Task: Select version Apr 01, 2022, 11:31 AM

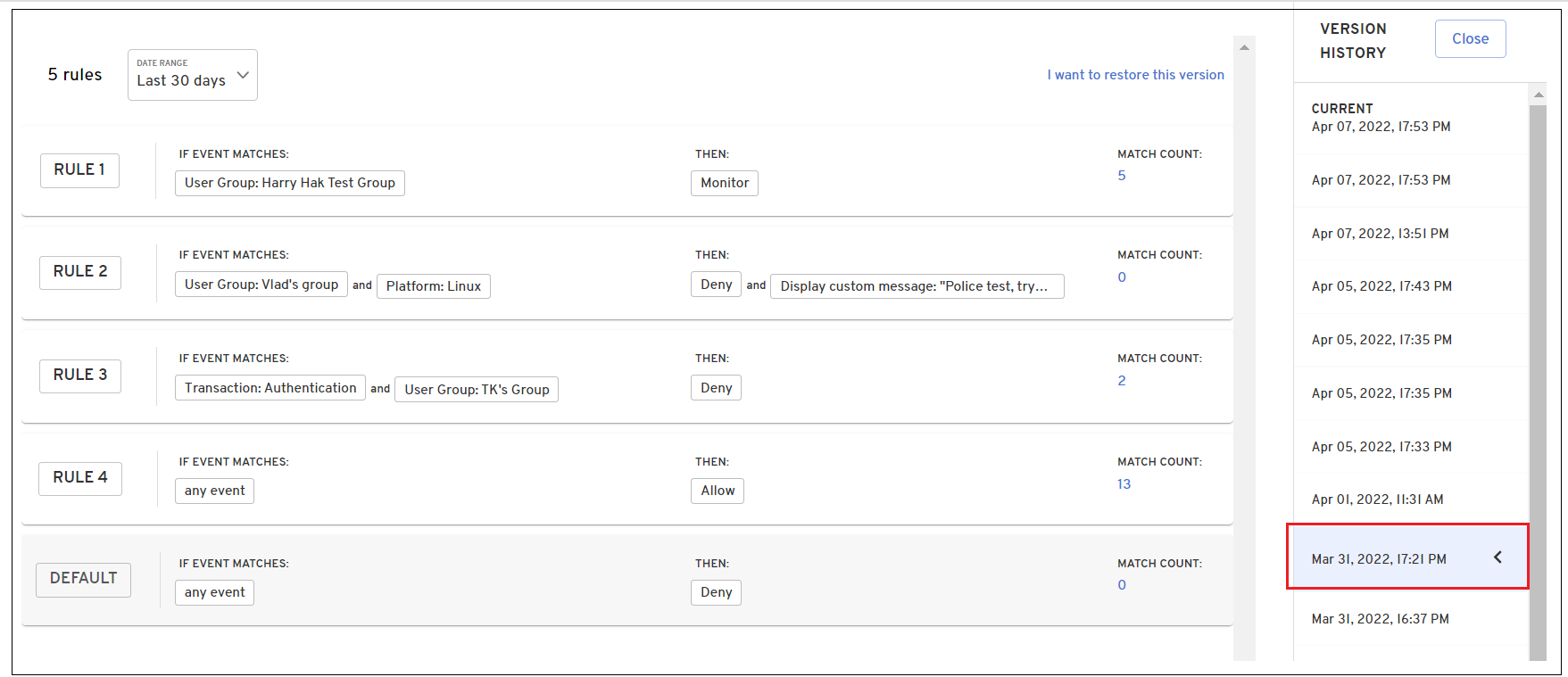Action: point(1377,499)
